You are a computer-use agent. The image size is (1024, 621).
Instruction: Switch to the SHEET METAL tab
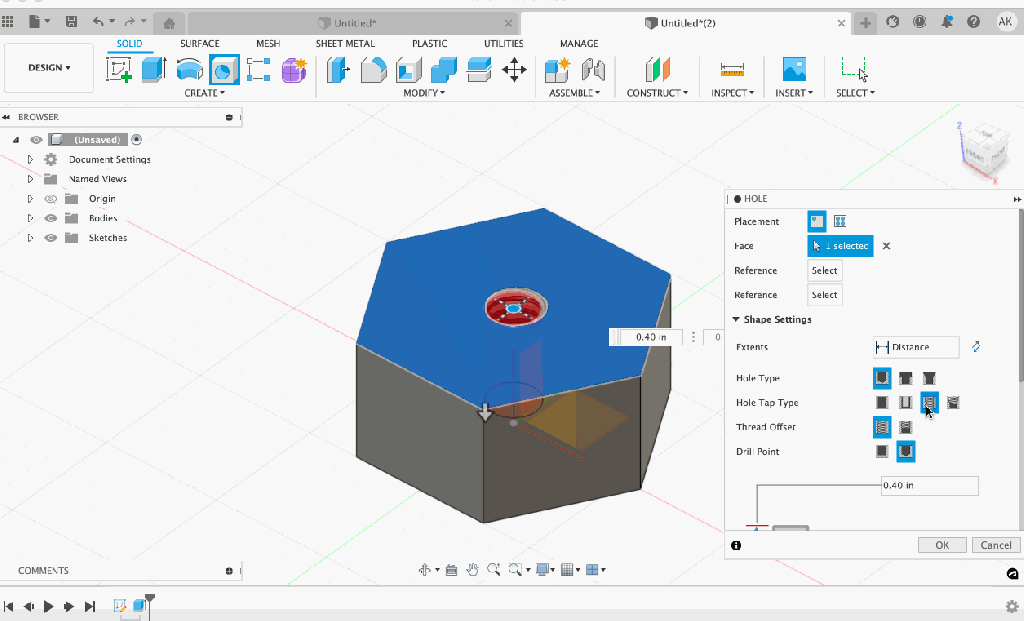click(345, 43)
